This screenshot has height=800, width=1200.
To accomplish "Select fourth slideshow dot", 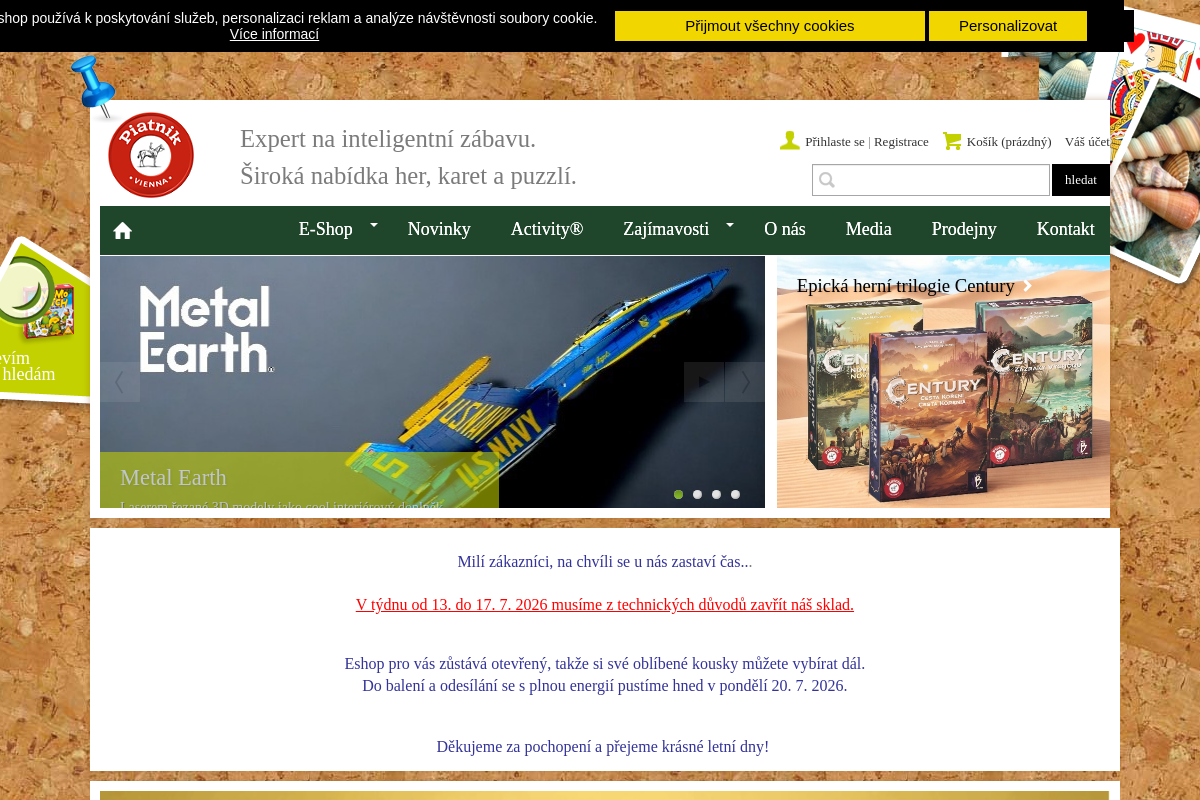I will (735, 494).
